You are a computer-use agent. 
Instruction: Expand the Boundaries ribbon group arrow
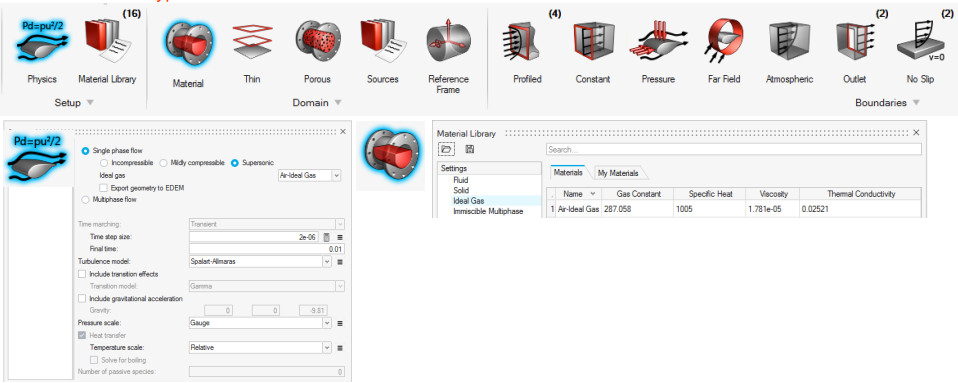(915, 103)
